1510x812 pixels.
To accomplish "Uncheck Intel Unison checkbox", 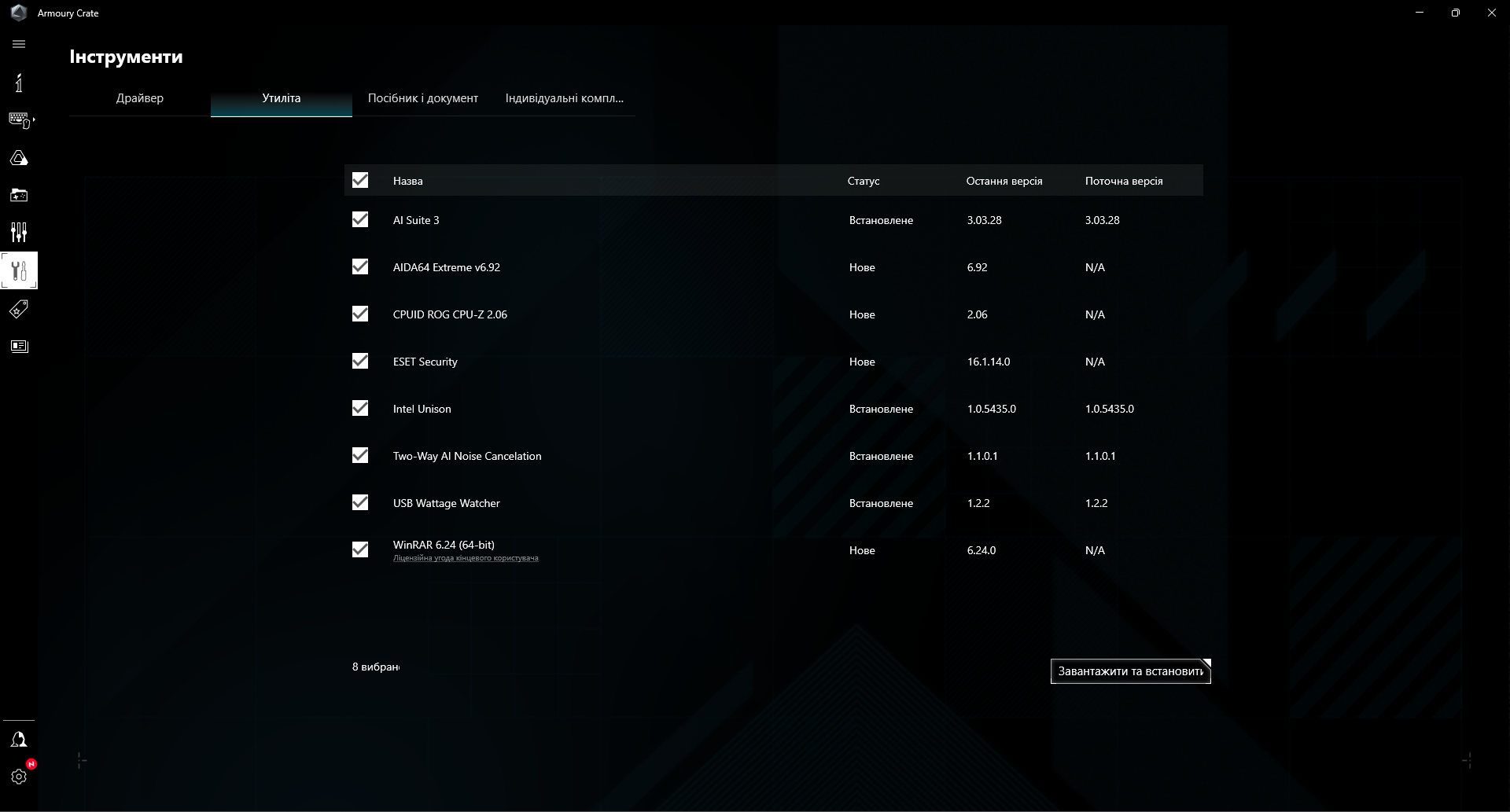I will [x=360, y=409].
